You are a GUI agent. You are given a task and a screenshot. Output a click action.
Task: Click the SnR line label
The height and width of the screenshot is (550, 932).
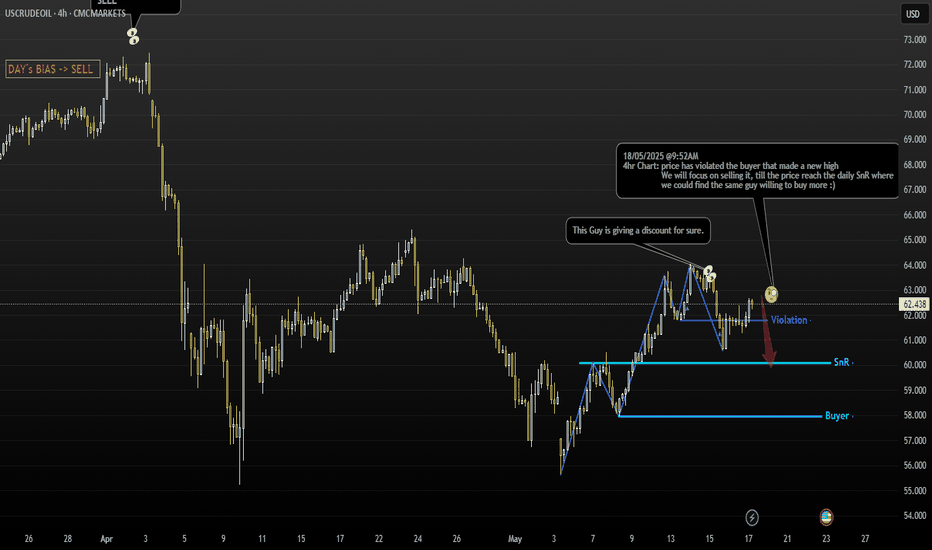(841, 362)
